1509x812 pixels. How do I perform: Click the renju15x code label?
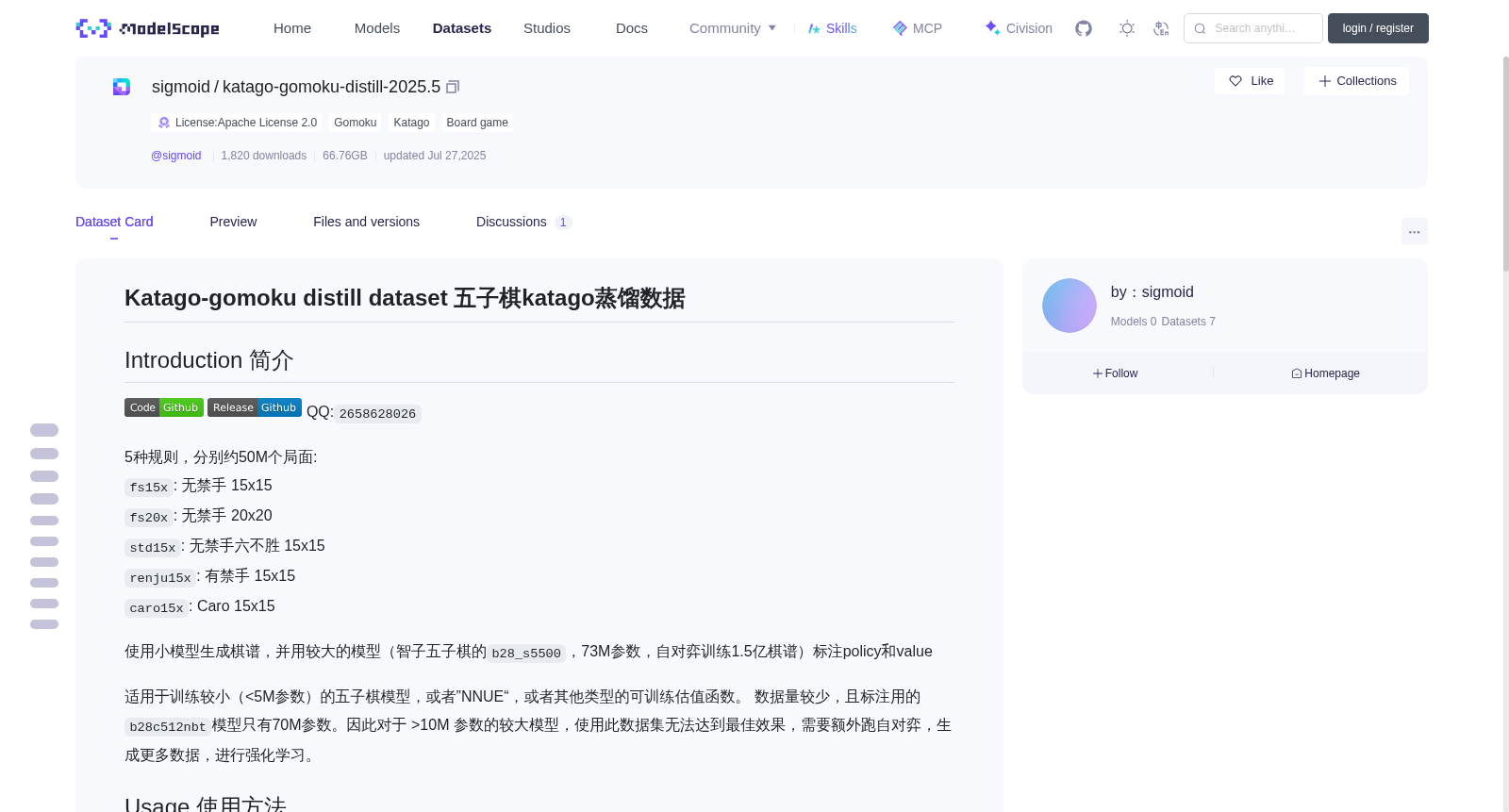(x=160, y=578)
